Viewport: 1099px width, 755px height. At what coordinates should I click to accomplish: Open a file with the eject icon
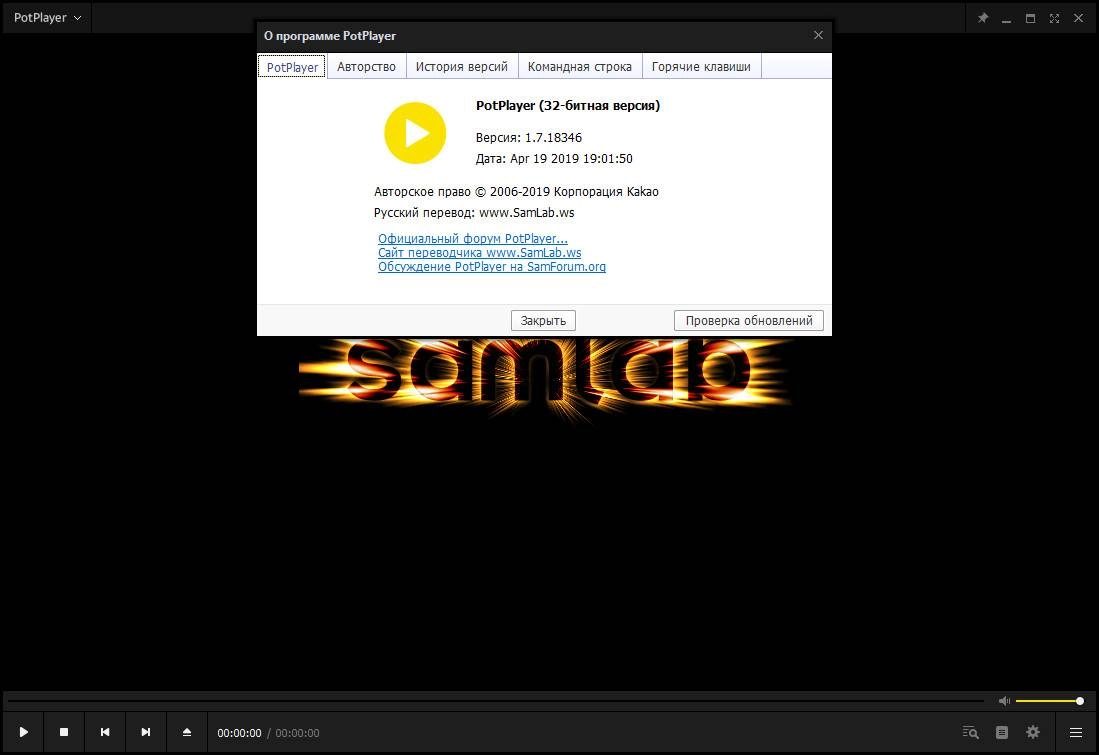(186, 732)
